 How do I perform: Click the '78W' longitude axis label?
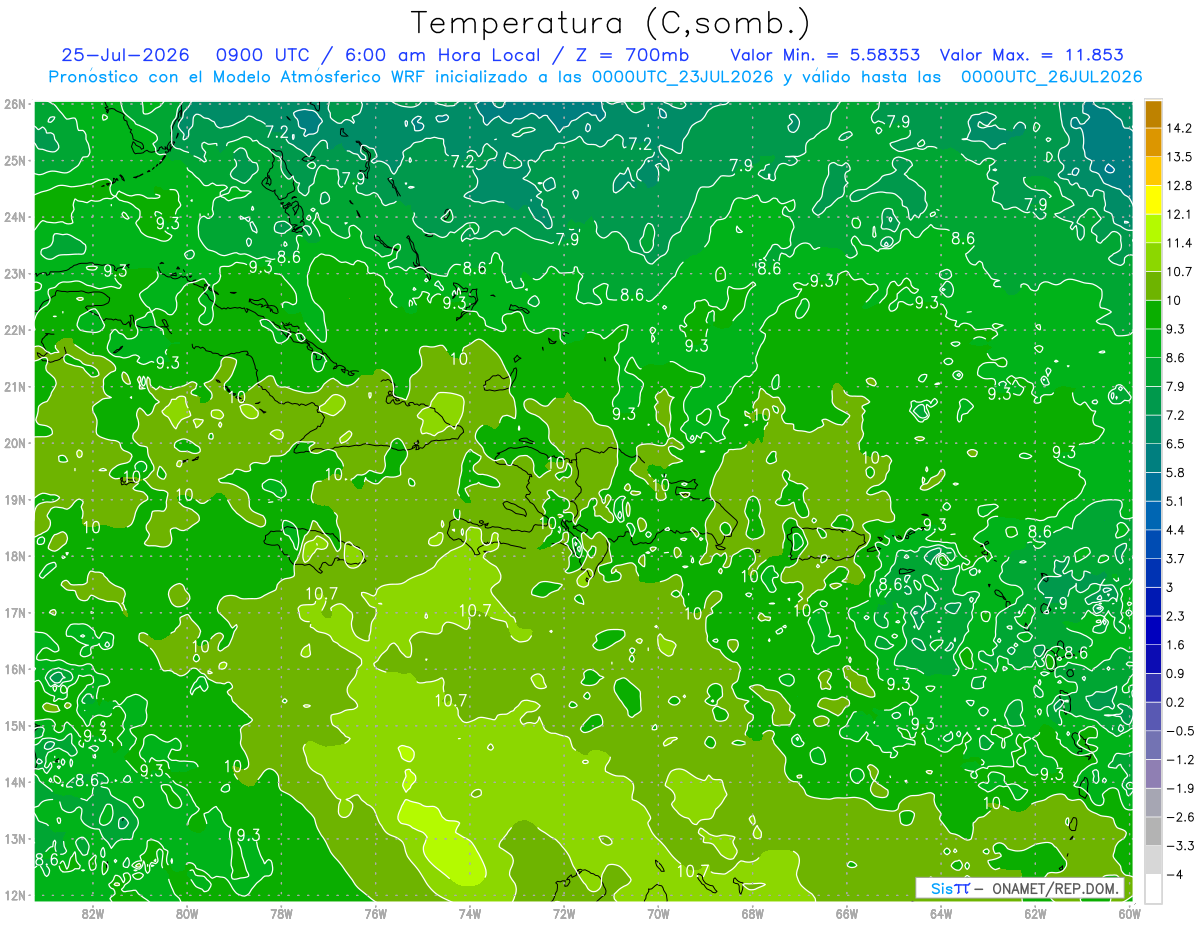(281, 913)
